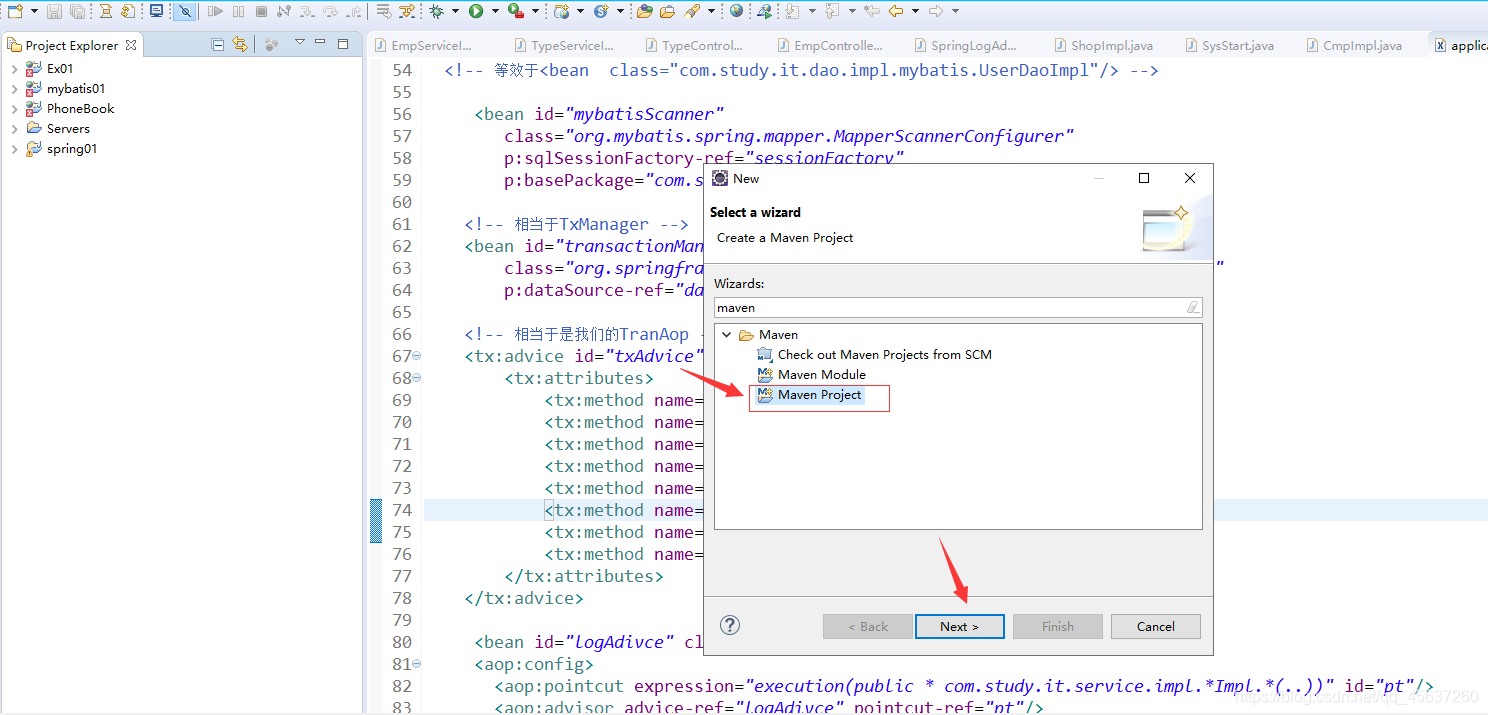Image resolution: width=1488 pixels, height=715 pixels.
Task: Open the External Tools dropdown arrow
Action: 535,11
